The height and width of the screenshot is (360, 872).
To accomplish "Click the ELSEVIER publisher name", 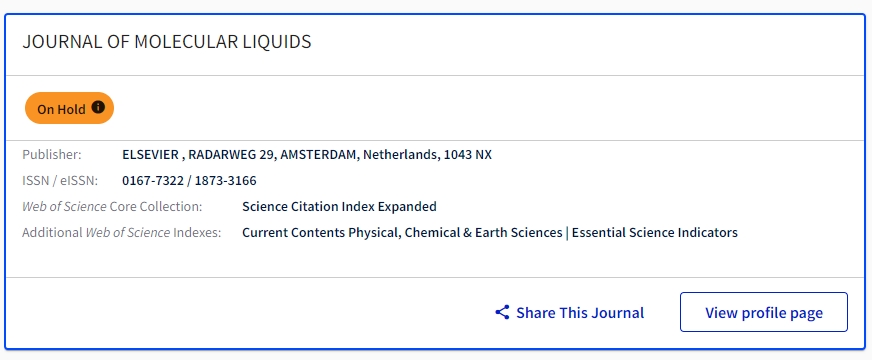I will pos(151,155).
